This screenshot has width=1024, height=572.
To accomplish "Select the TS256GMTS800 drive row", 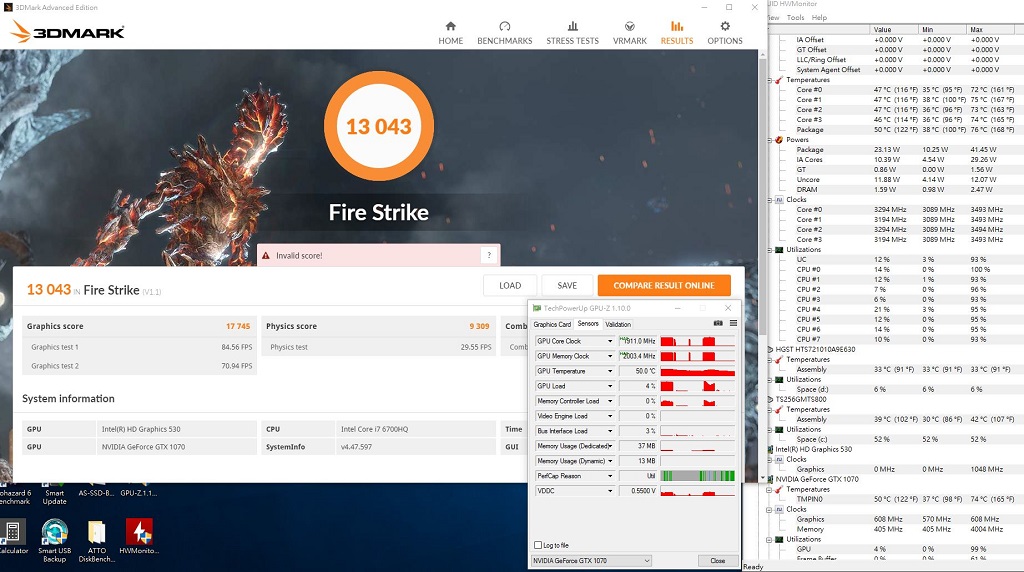I will click(x=801, y=399).
